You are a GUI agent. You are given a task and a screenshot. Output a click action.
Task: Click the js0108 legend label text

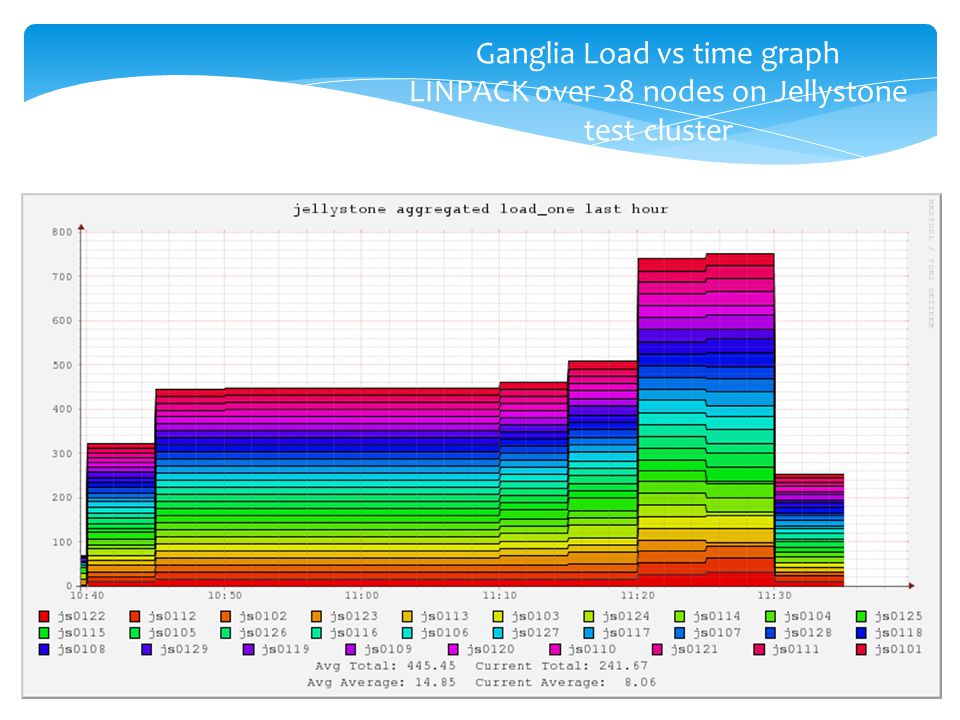[x=81, y=649]
